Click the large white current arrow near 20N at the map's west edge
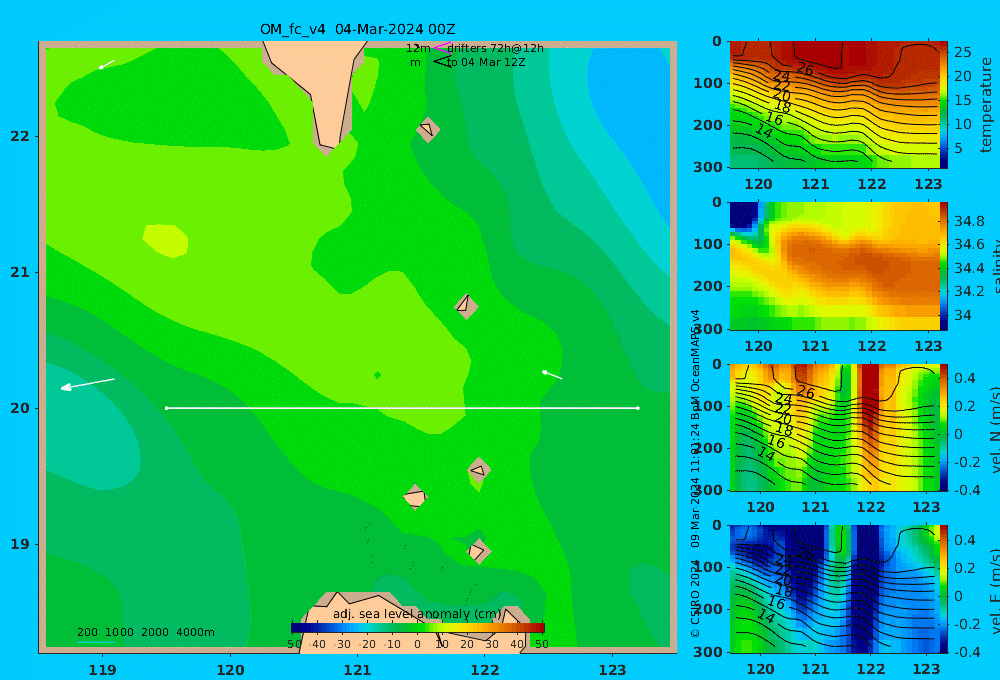This screenshot has width=1000, height=680. coord(87,384)
